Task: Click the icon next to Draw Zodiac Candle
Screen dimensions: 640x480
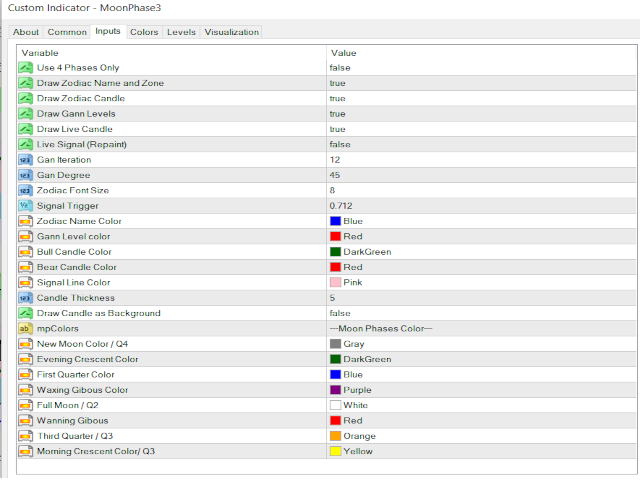Action: 25,98
